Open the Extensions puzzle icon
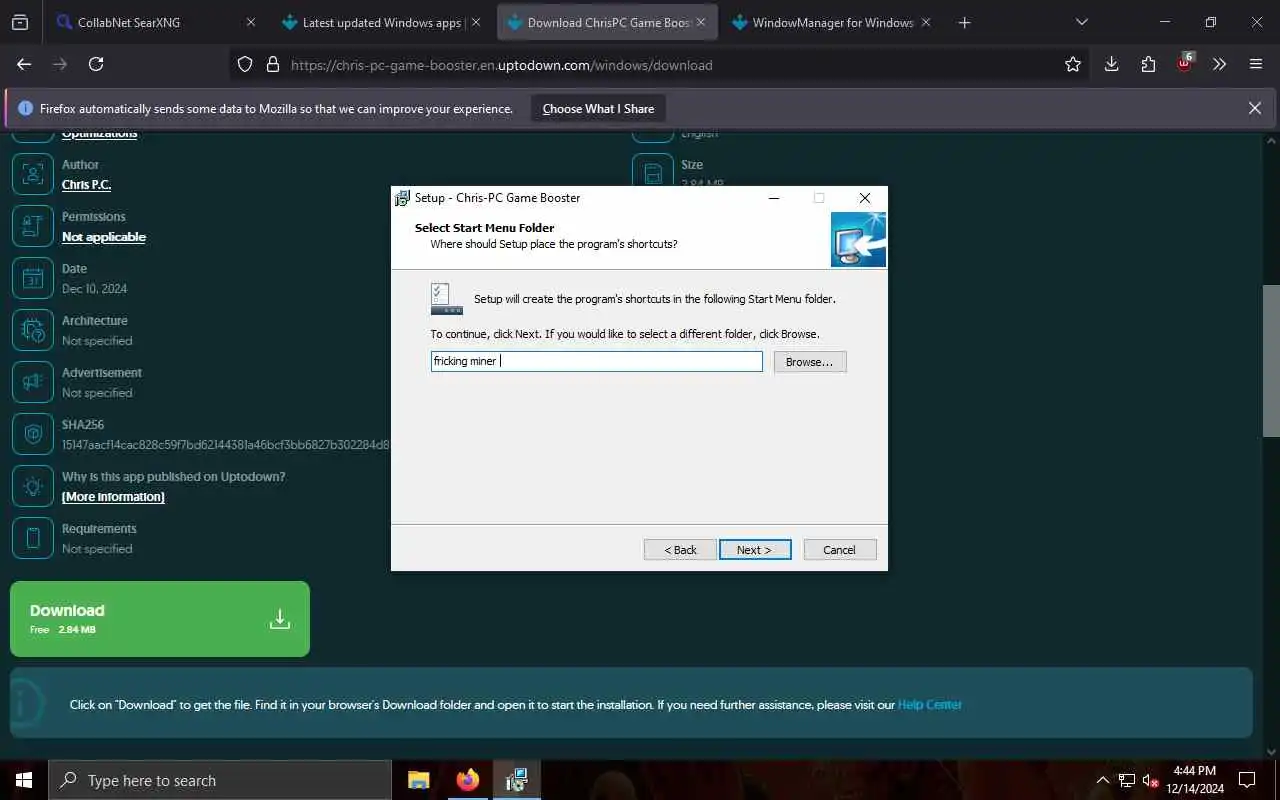1280x800 pixels. (x=1148, y=64)
